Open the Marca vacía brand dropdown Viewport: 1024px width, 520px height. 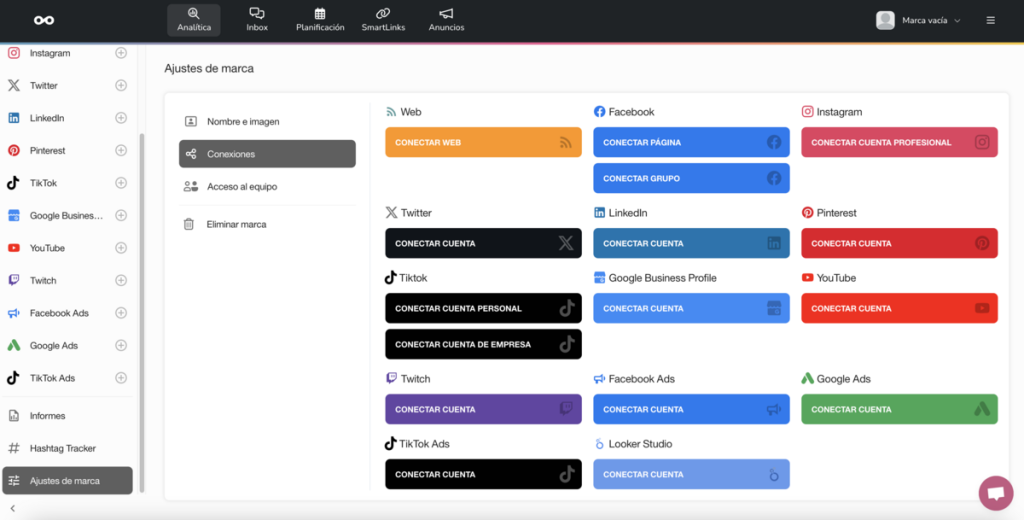point(931,20)
